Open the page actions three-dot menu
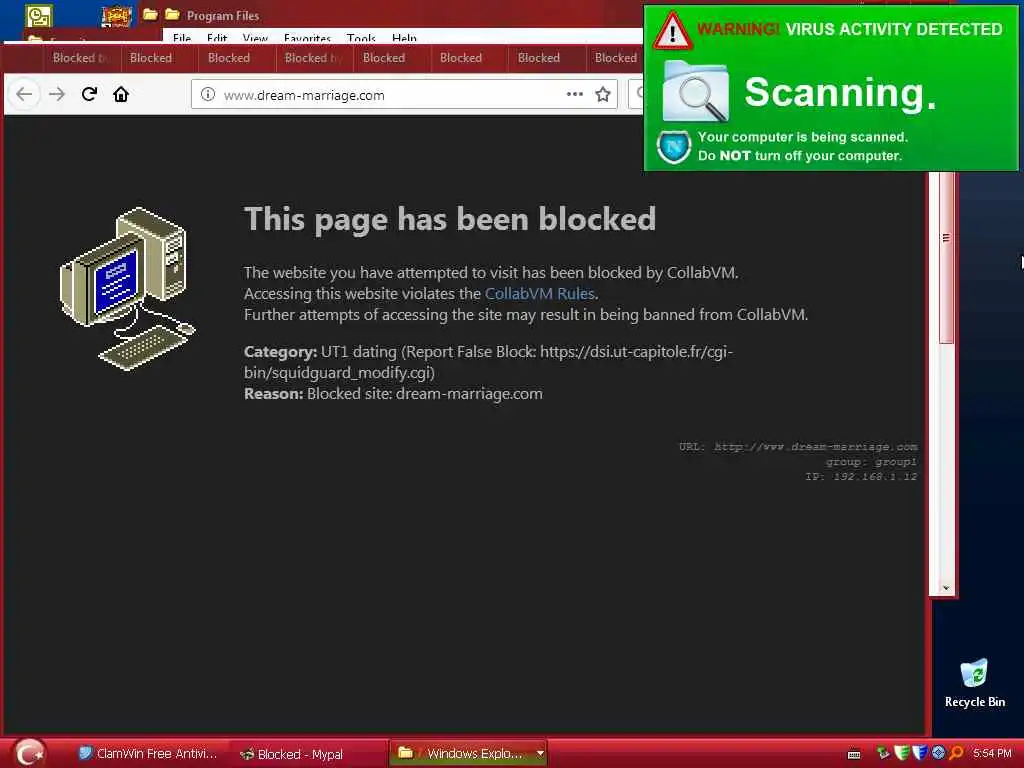Screen dimensions: 1024x768 (x=575, y=94)
